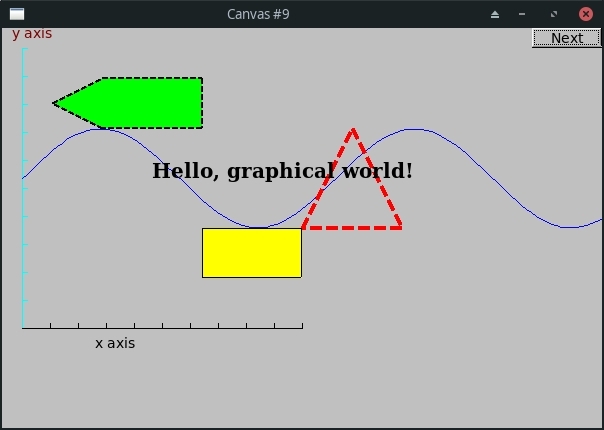Click the 'y axis' label
Viewport: 604px width, 430px height.
(x=32, y=34)
